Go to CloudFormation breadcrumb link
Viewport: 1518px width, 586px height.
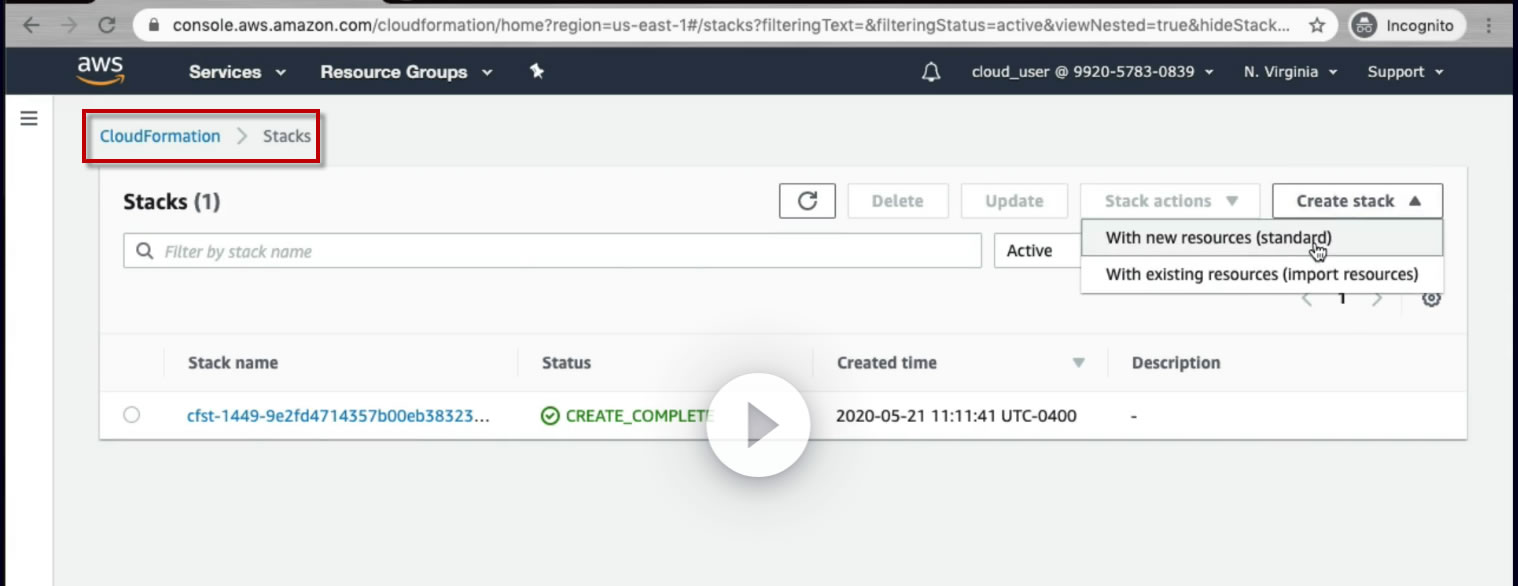pos(160,136)
